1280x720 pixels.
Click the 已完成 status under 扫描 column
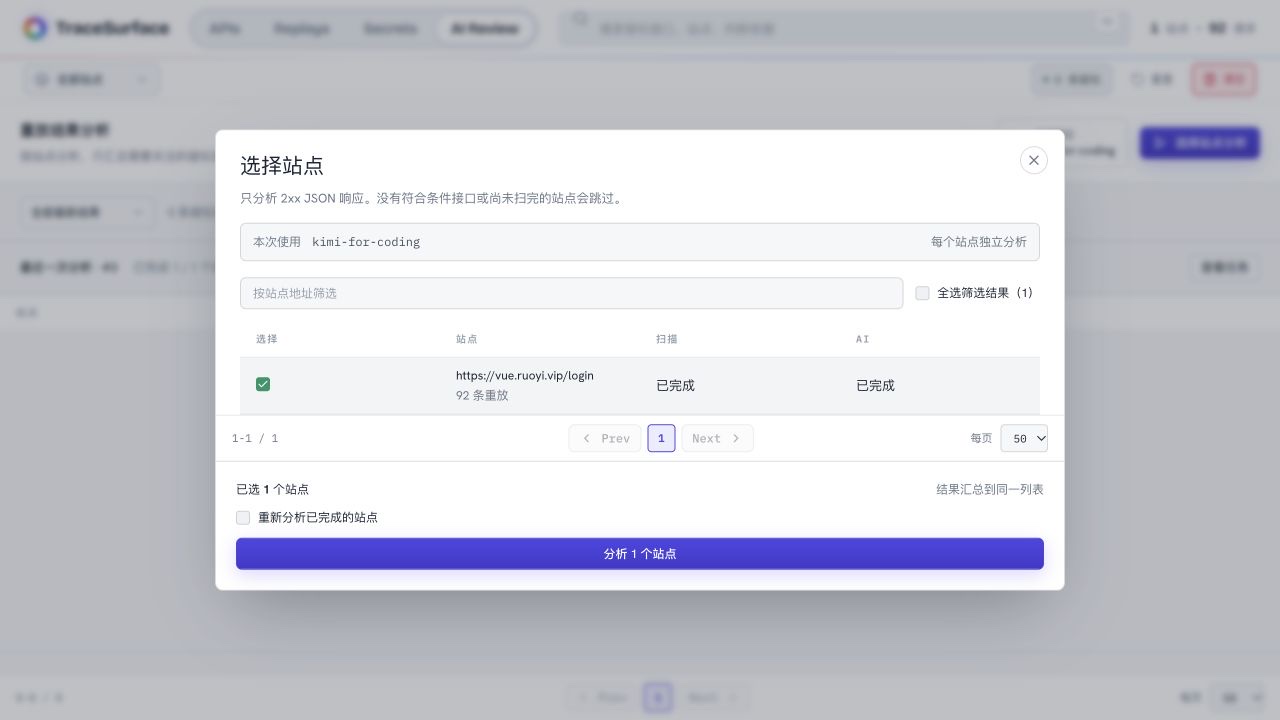pos(675,386)
